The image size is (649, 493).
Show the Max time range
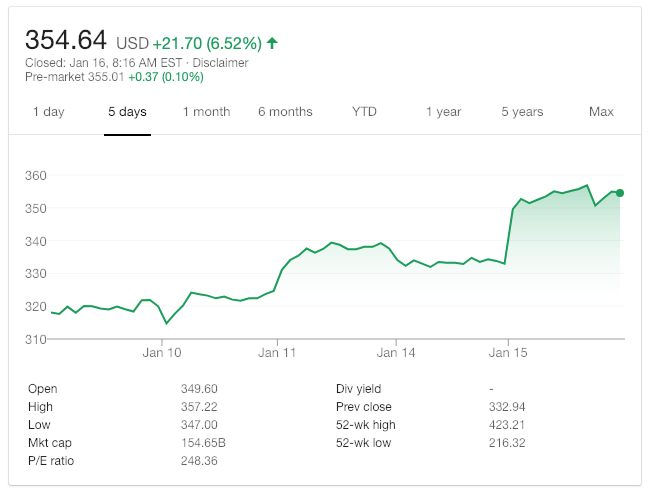[601, 112]
